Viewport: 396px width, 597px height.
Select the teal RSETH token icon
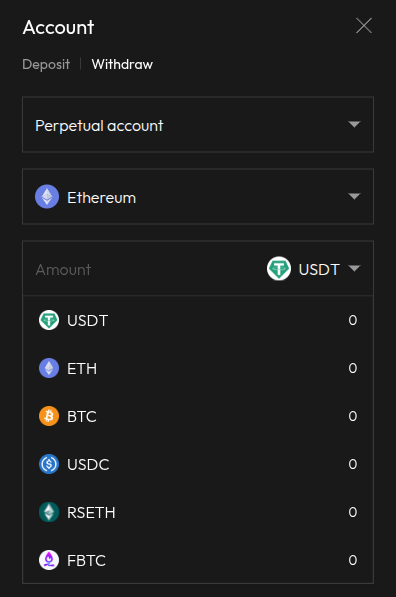pyautogui.click(x=49, y=512)
